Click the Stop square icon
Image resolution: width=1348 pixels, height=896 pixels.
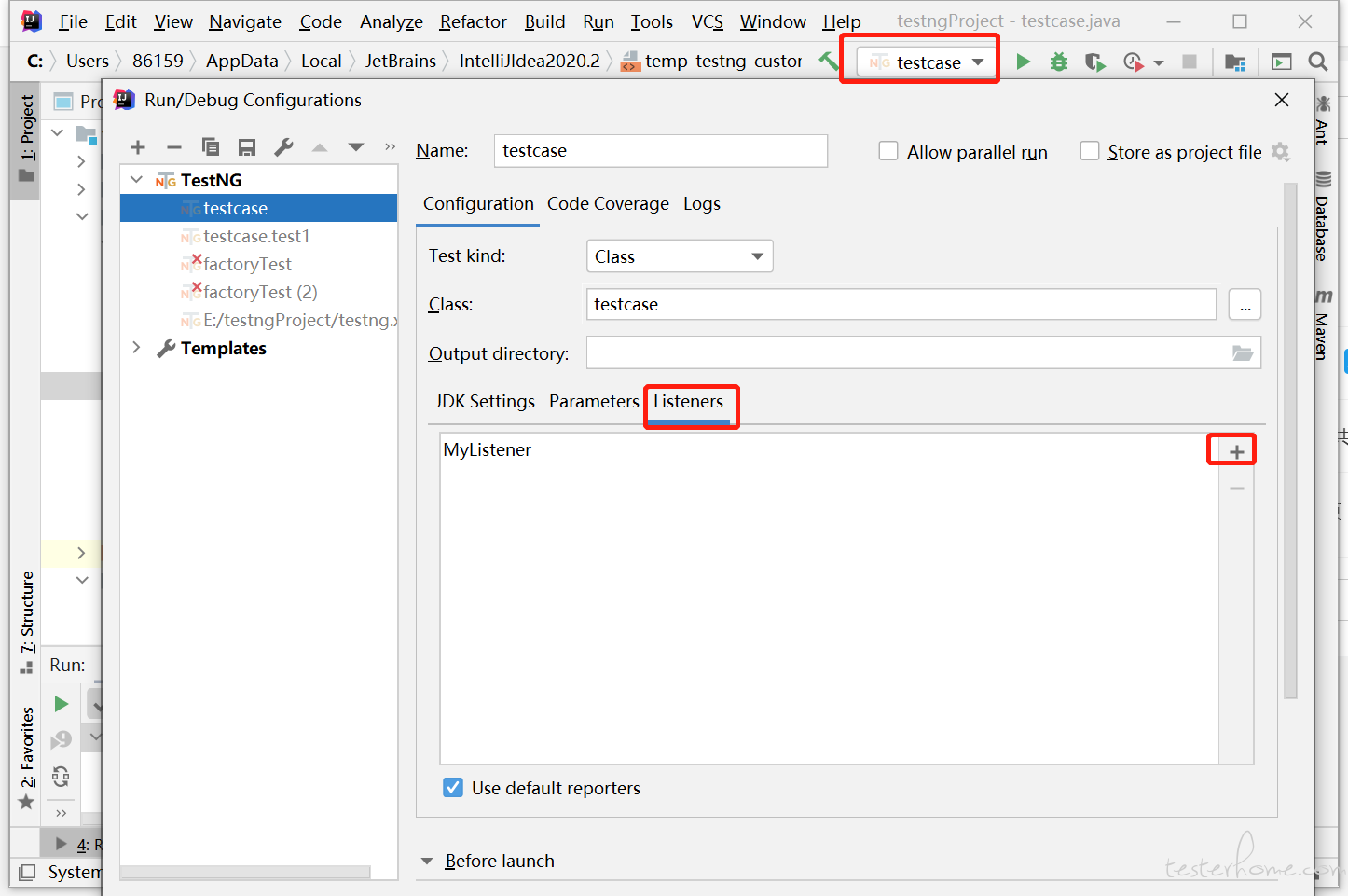click(1190, 62)
